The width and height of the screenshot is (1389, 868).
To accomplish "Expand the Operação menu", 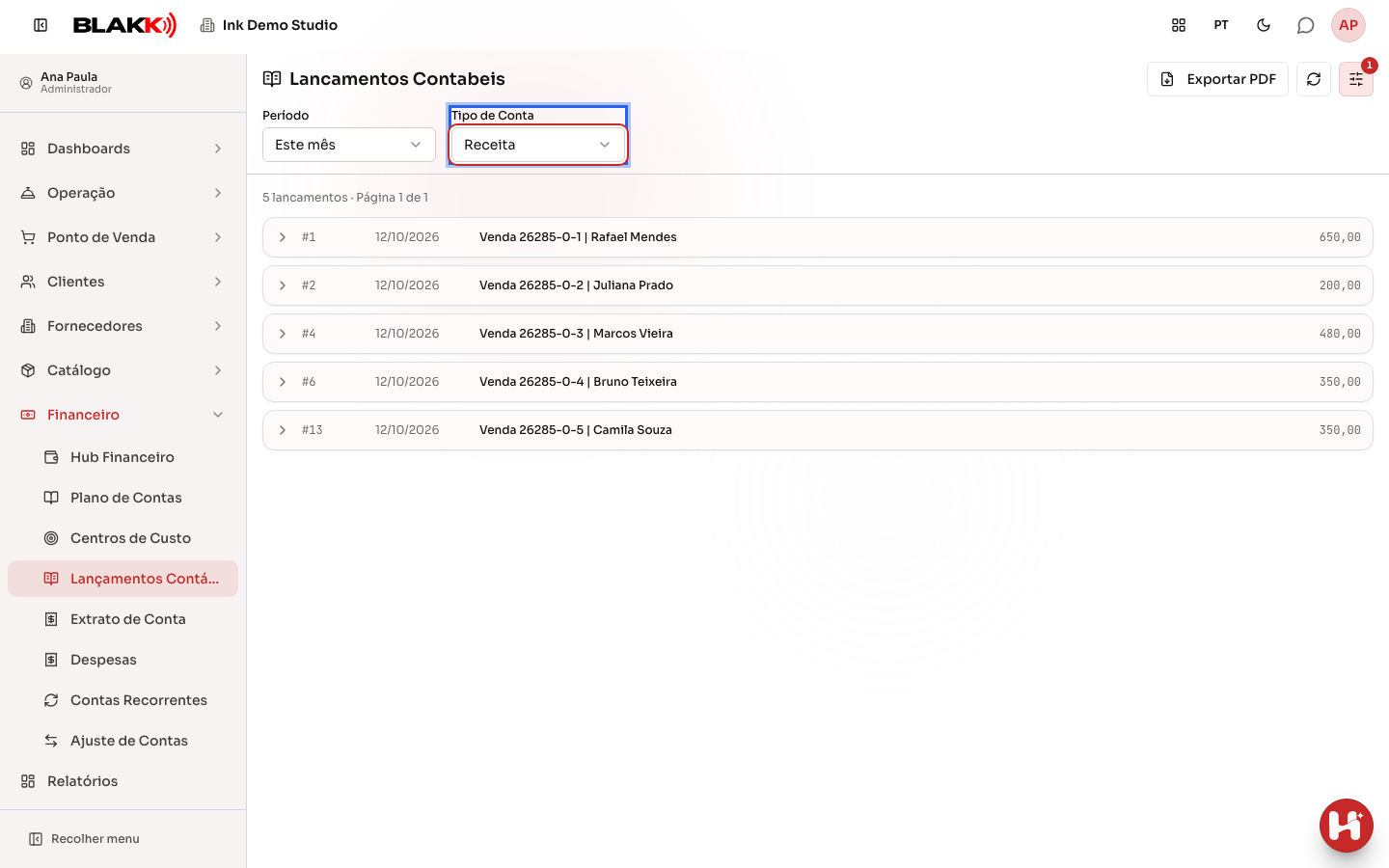I will pyautogui.click(x=123, y=193).
